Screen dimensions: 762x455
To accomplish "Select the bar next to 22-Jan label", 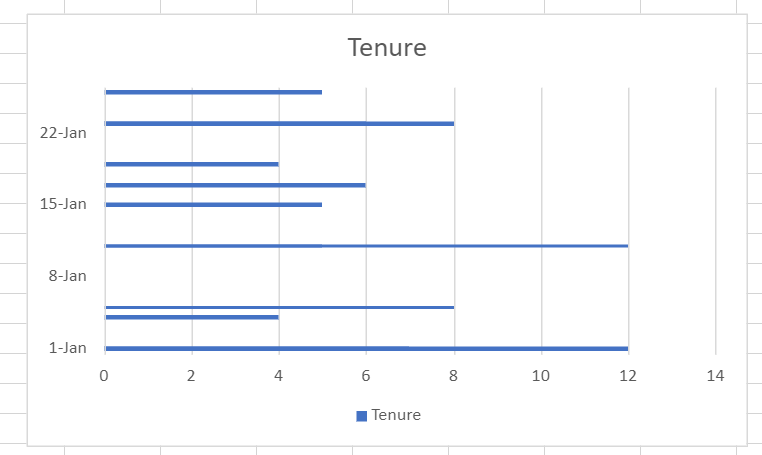I will pyautogui.click(x=279, y=123).
